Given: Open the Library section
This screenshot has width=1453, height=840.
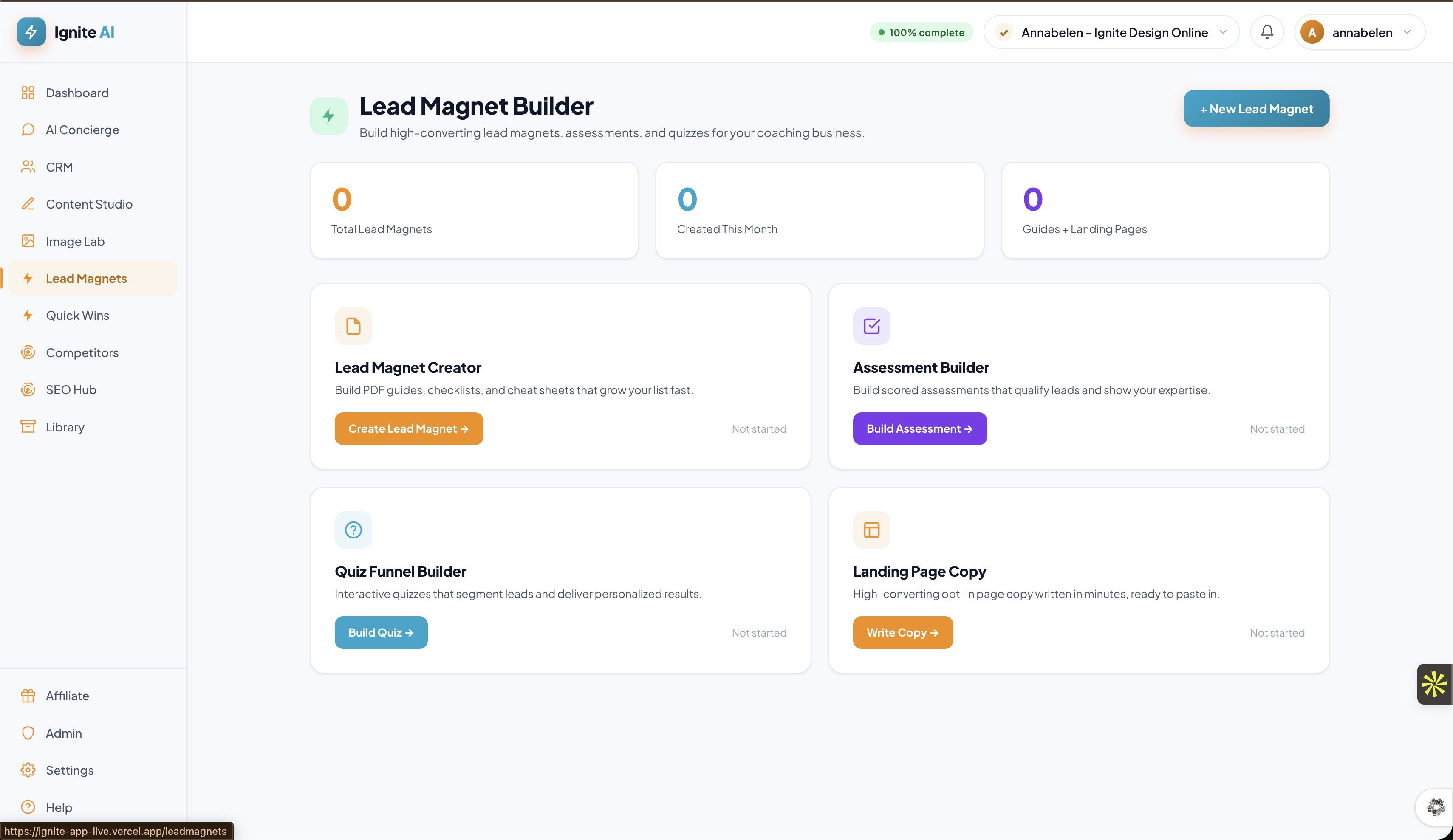Looking at the screenshot, I should [x=93, y=427].
